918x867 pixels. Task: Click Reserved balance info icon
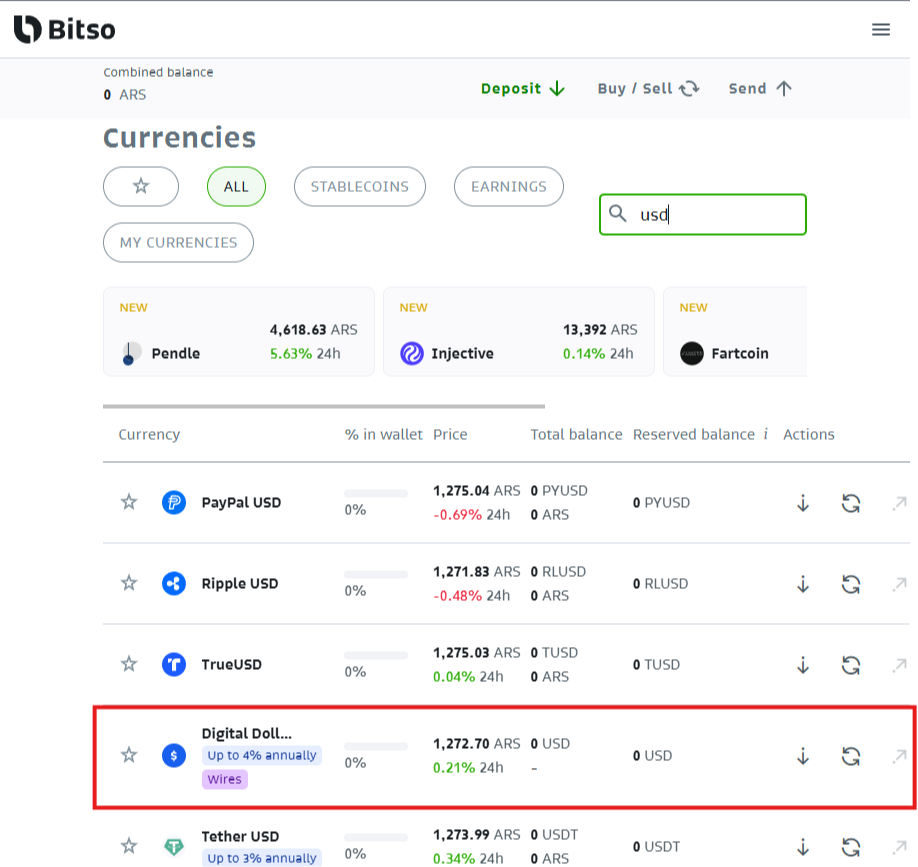point(765,434)
